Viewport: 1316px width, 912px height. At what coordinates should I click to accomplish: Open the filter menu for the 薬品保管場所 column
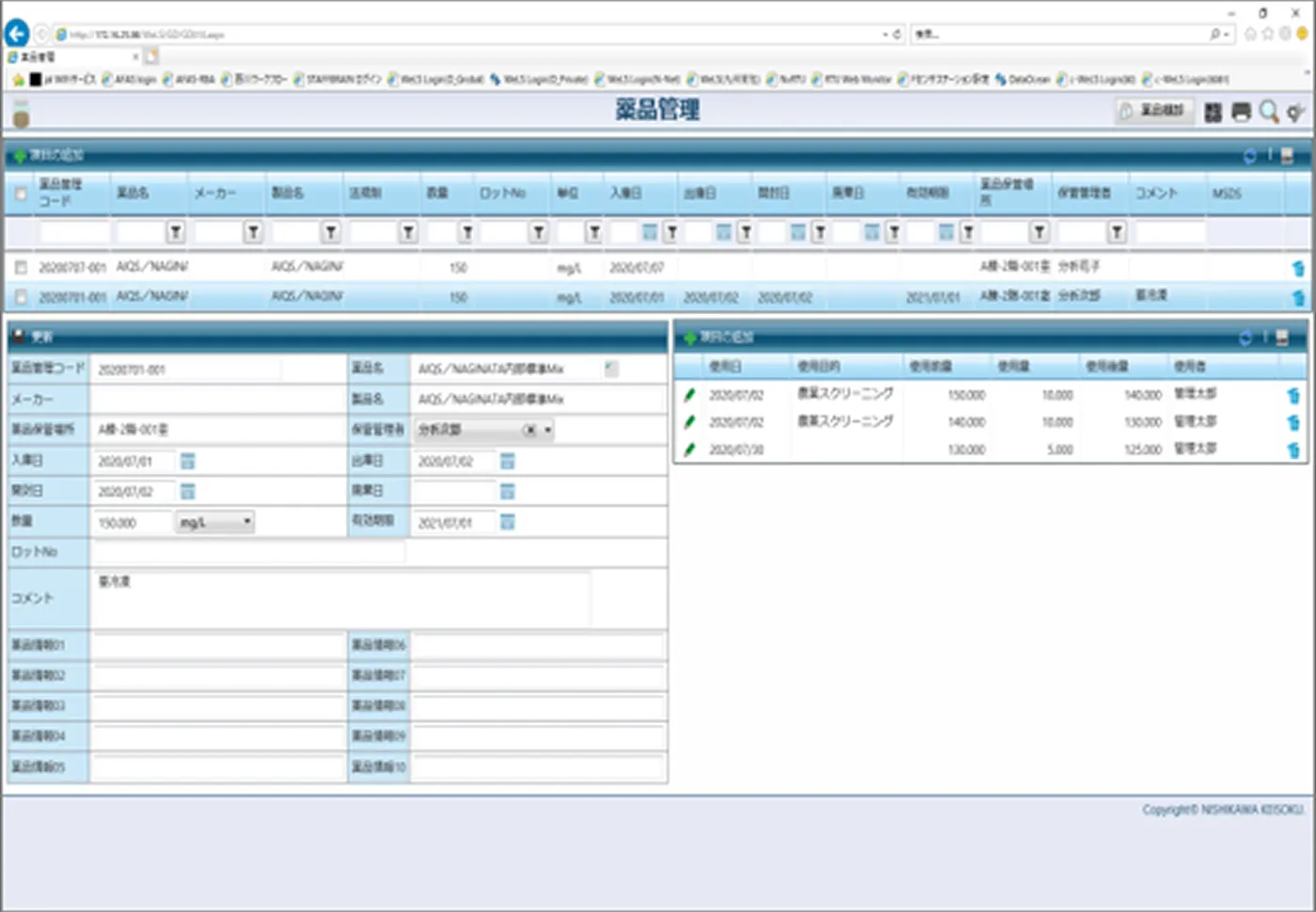tap(1039, 231)
